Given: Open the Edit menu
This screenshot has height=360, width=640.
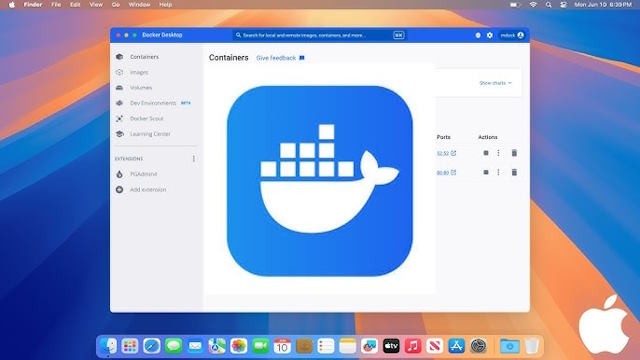Looking at the screenshot, I should [x=75, y=4].
